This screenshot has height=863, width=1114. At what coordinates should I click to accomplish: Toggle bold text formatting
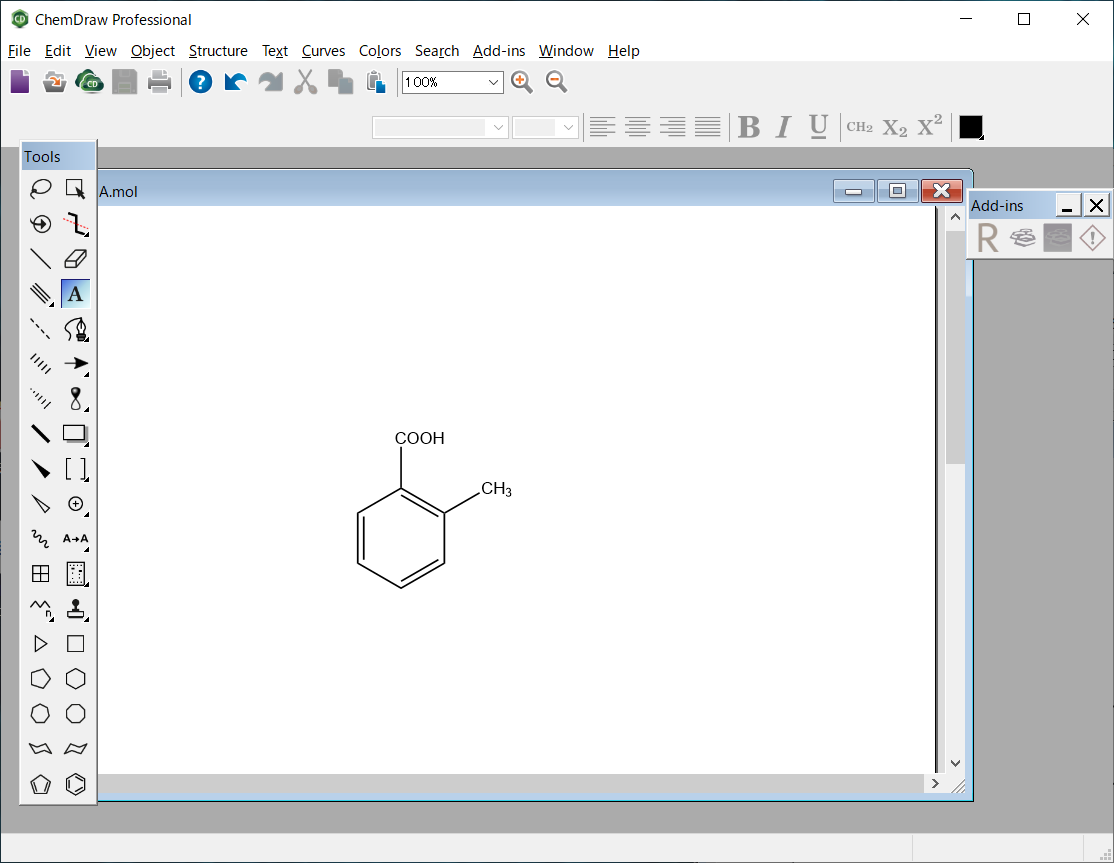pos(748,127)
